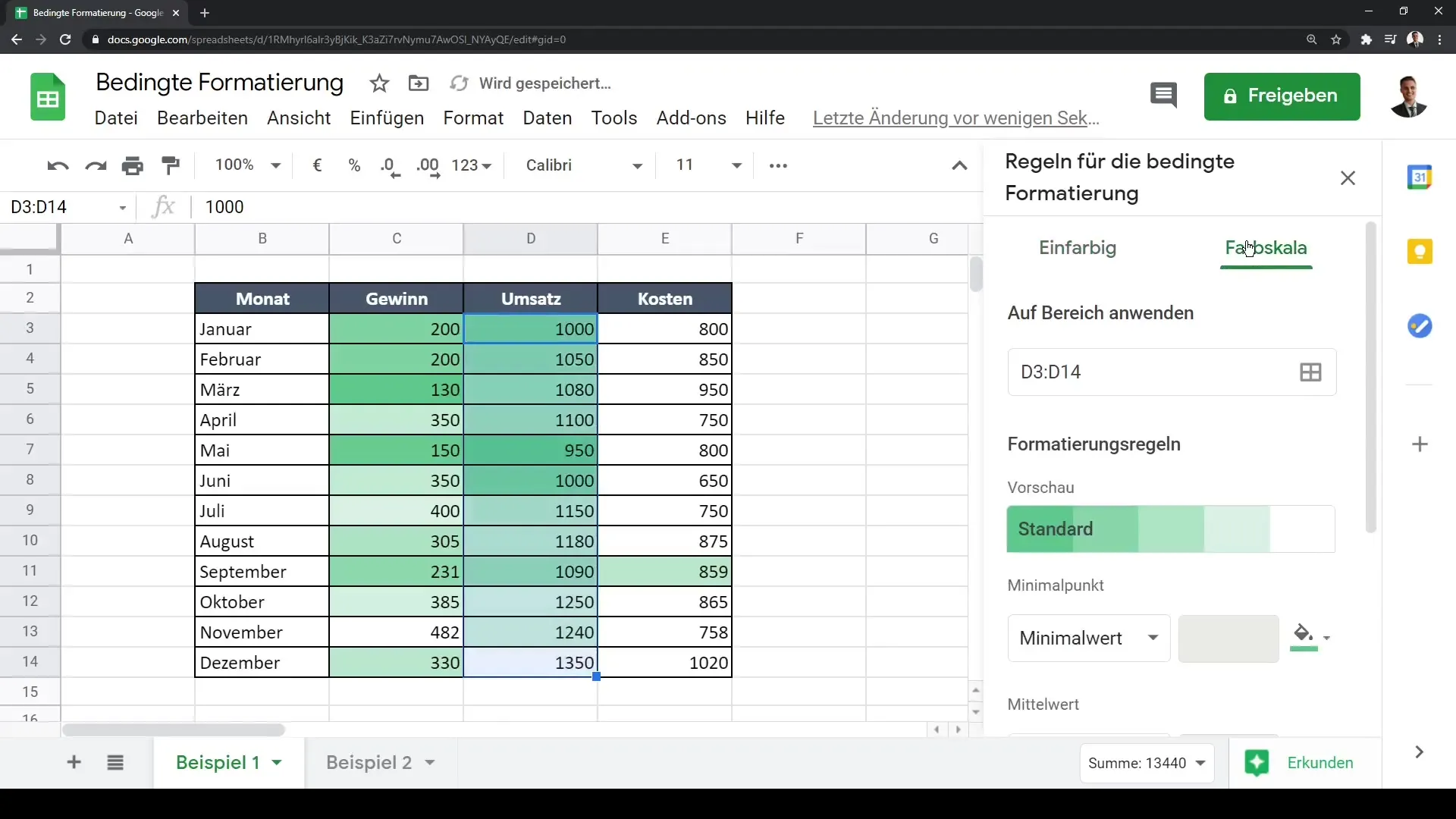Open Calibri font dropdown
Image resolution: width=1456 pixels, height=819 pixels.
(584, 165)
